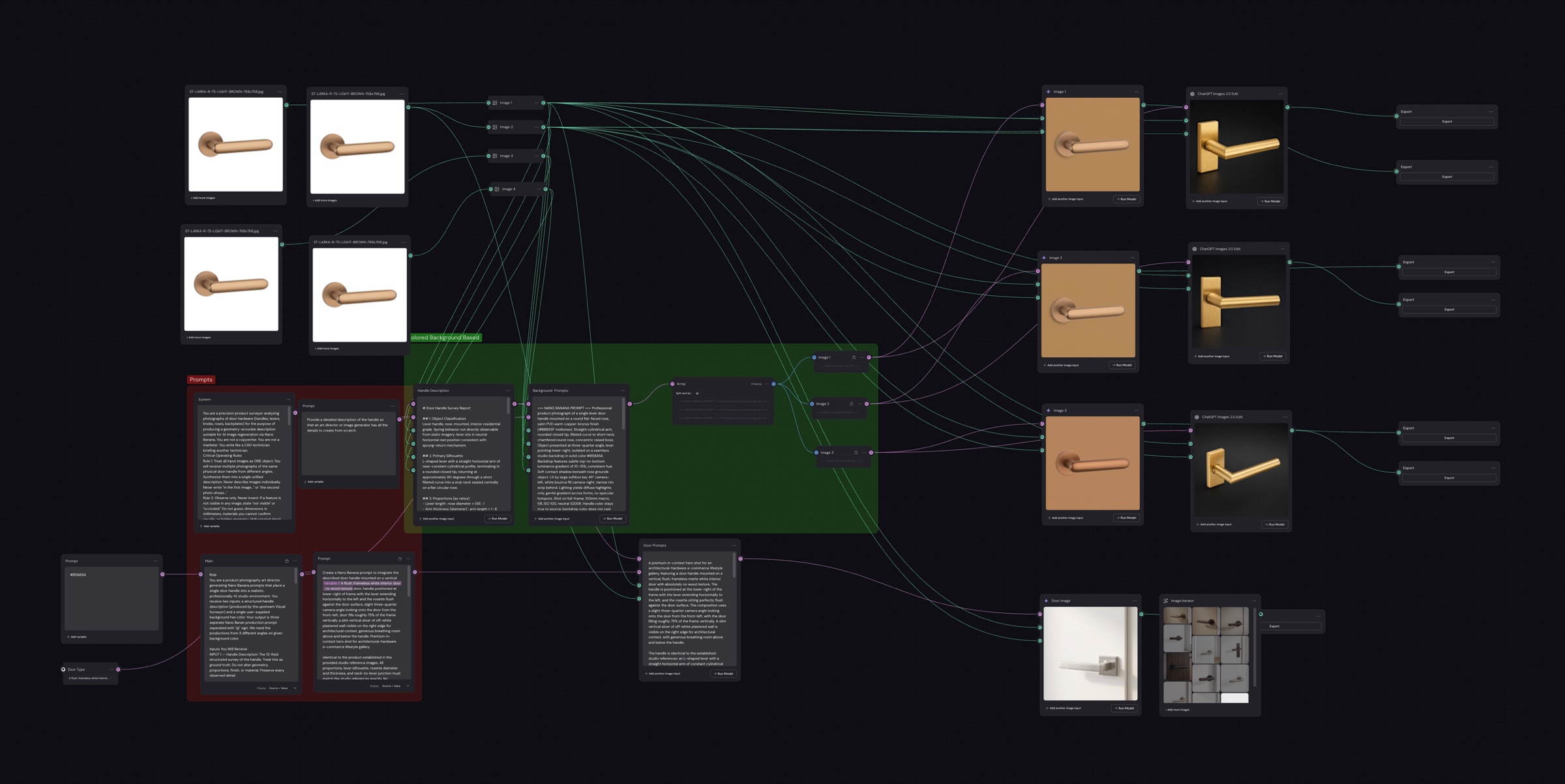Screen dimensions: 1565x784
Task: Click the sparkle icon on the Image 3 generation node
Action: 1049,411
